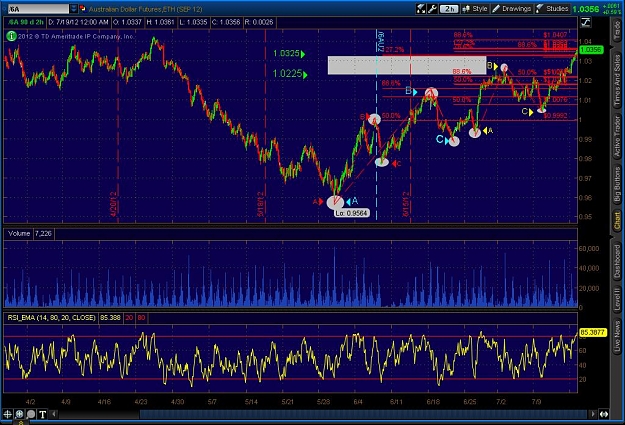Click the blue B wave label
625x425 pixels.
click(409, 91)
